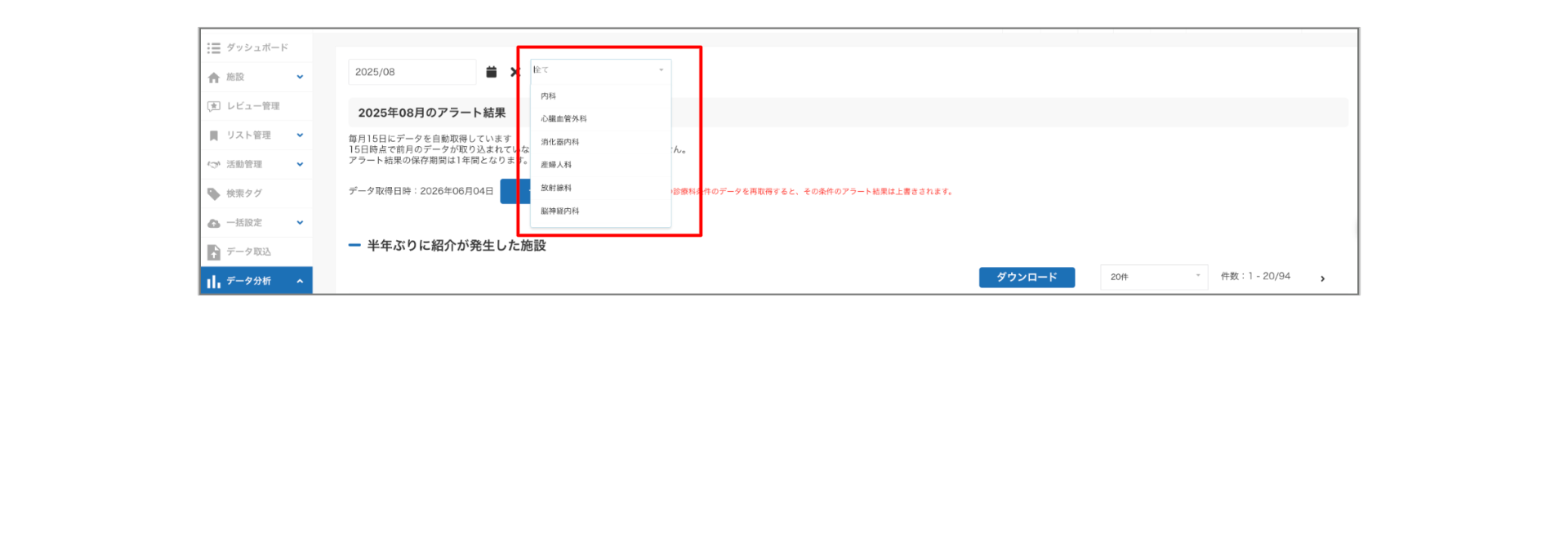
Task: Select 内科 from the dropdown list
Action: coord(600,96)
